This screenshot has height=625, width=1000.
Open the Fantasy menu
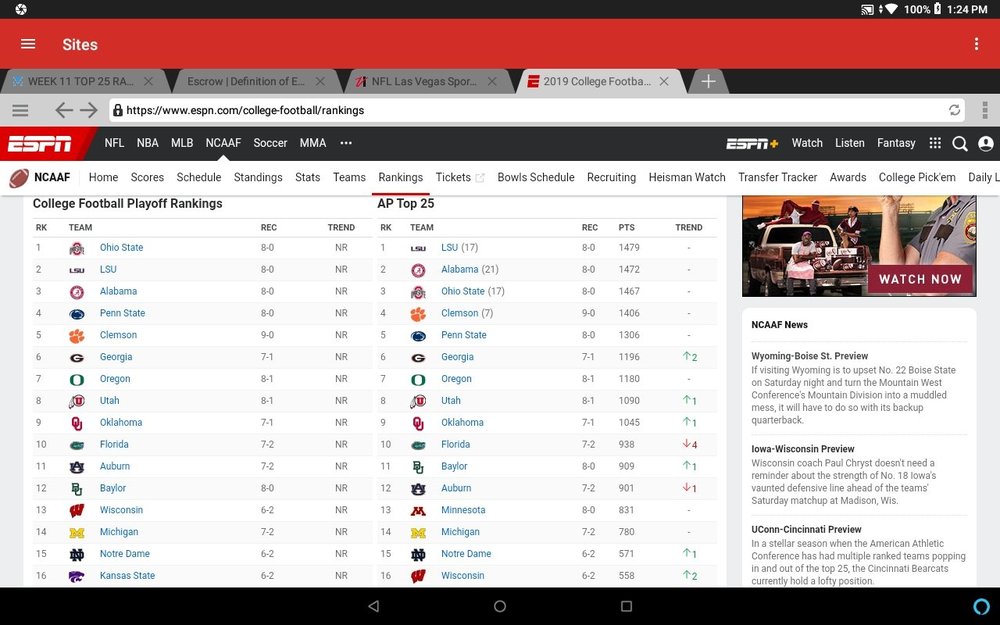(x=896, y=143)
